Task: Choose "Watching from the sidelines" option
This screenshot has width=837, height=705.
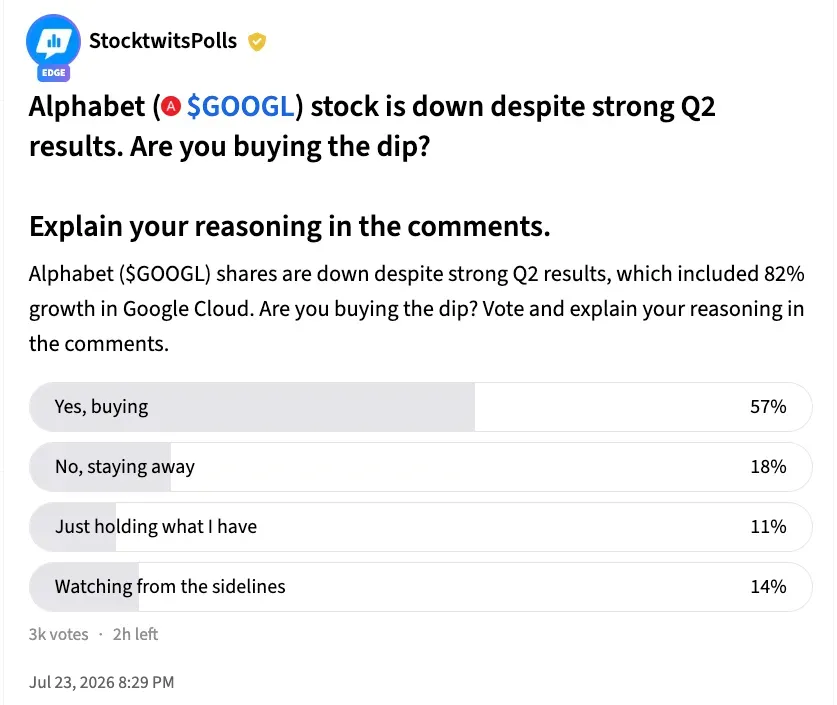Action: pyautogui.click(x=421, y=587)
